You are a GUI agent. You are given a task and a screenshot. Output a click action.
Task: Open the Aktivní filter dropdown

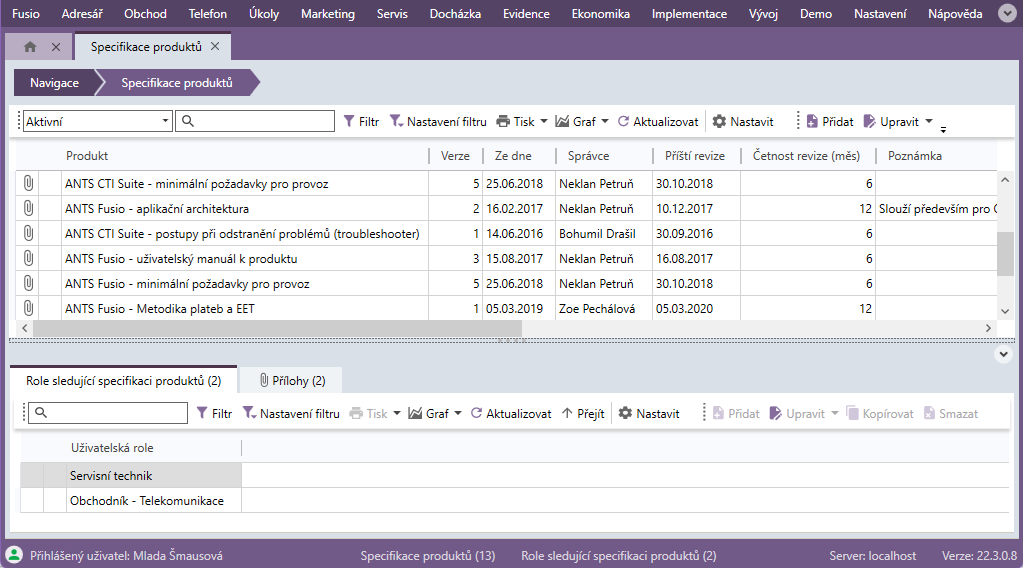point(166,122)
